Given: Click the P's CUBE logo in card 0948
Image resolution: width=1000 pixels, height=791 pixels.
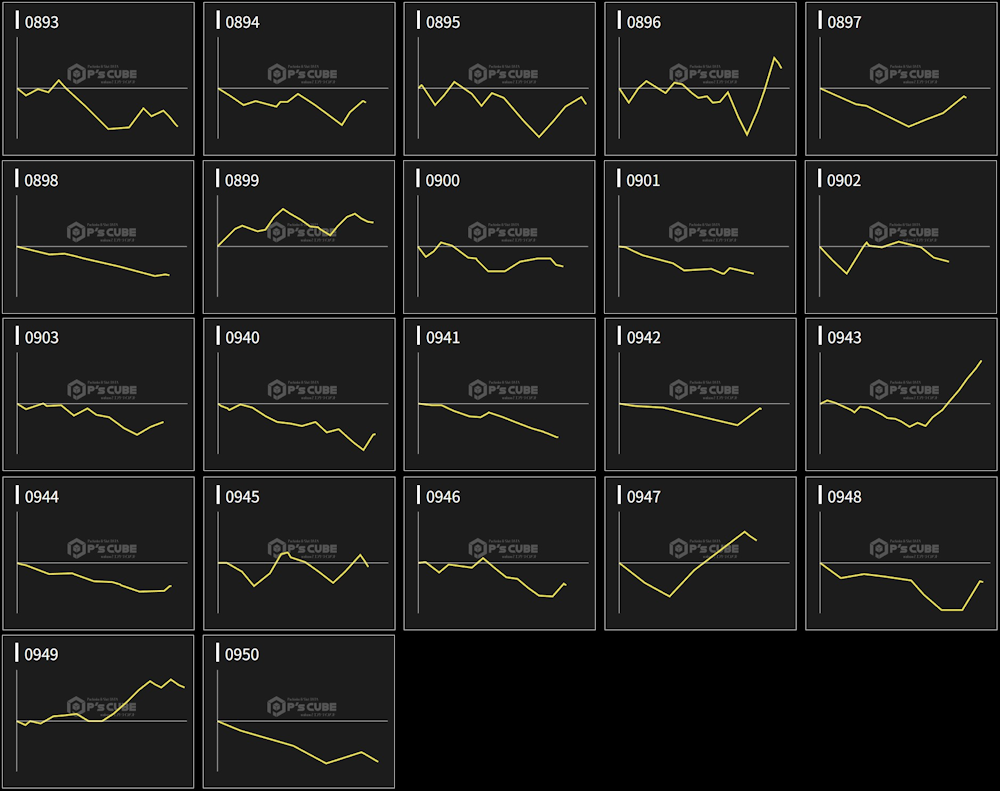Looking at the screenshot, I should pos(904,548).
